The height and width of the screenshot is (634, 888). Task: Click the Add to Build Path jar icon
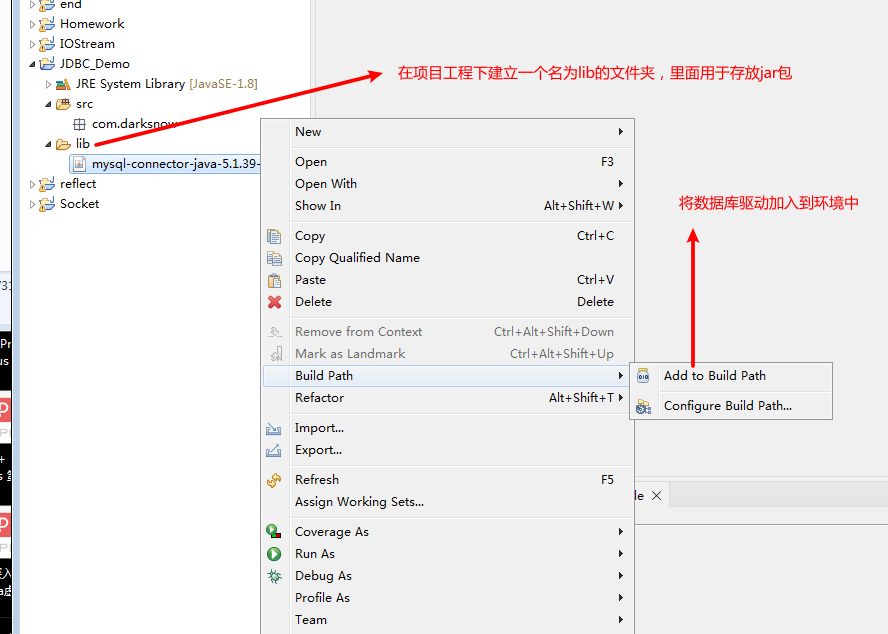click(x=643, y=376)
